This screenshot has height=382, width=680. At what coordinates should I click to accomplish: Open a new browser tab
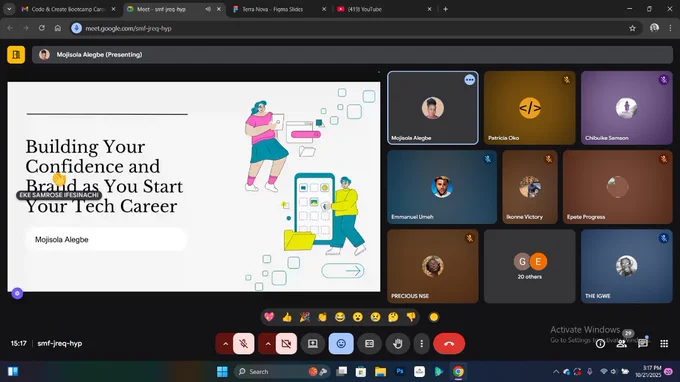pos(445,9)
